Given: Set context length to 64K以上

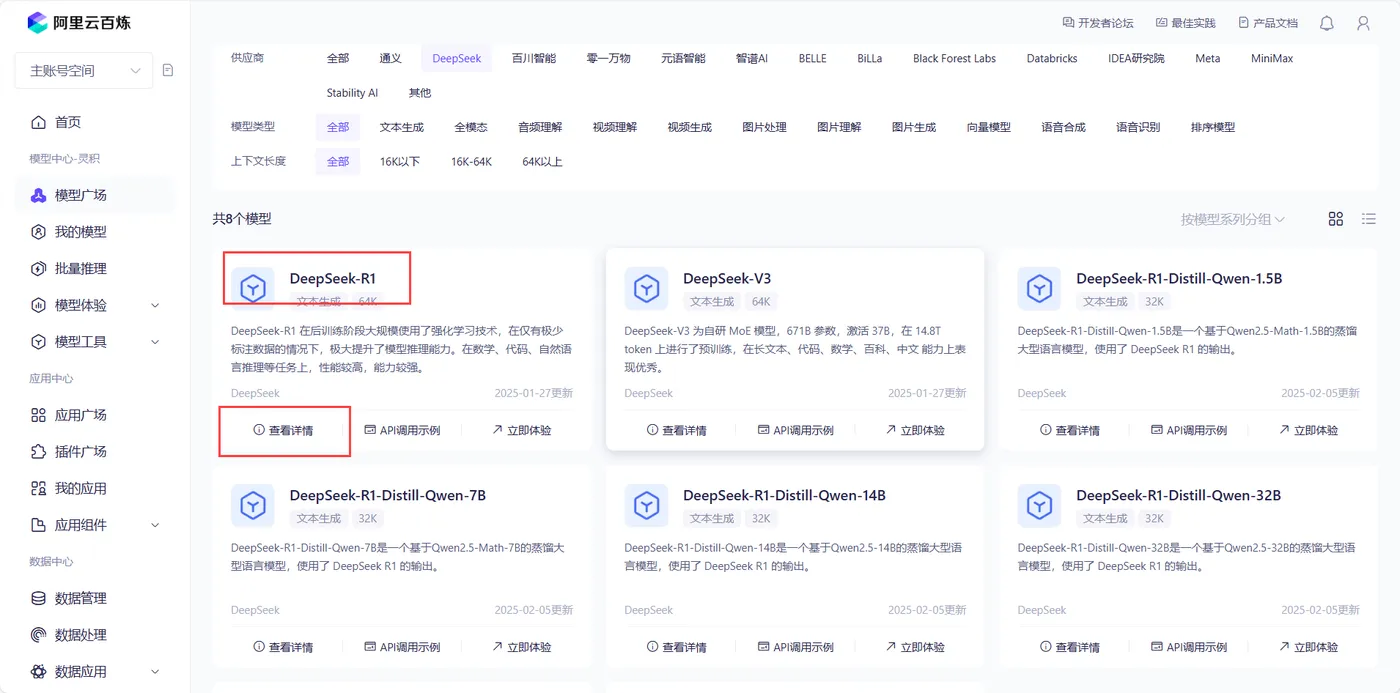Looking at the screenshot, I should tap(542, 162).
